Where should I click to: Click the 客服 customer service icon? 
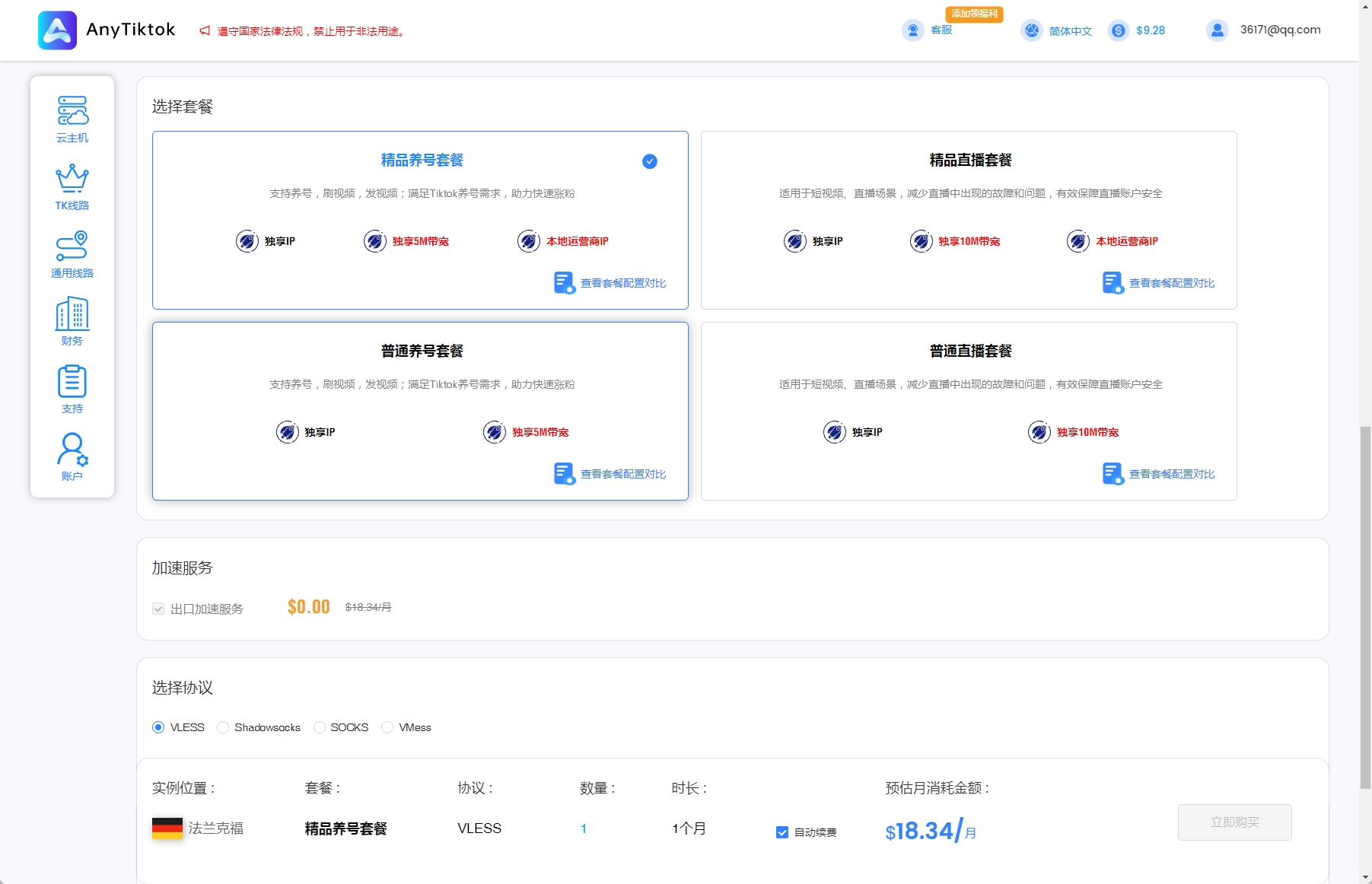(912, 30)
